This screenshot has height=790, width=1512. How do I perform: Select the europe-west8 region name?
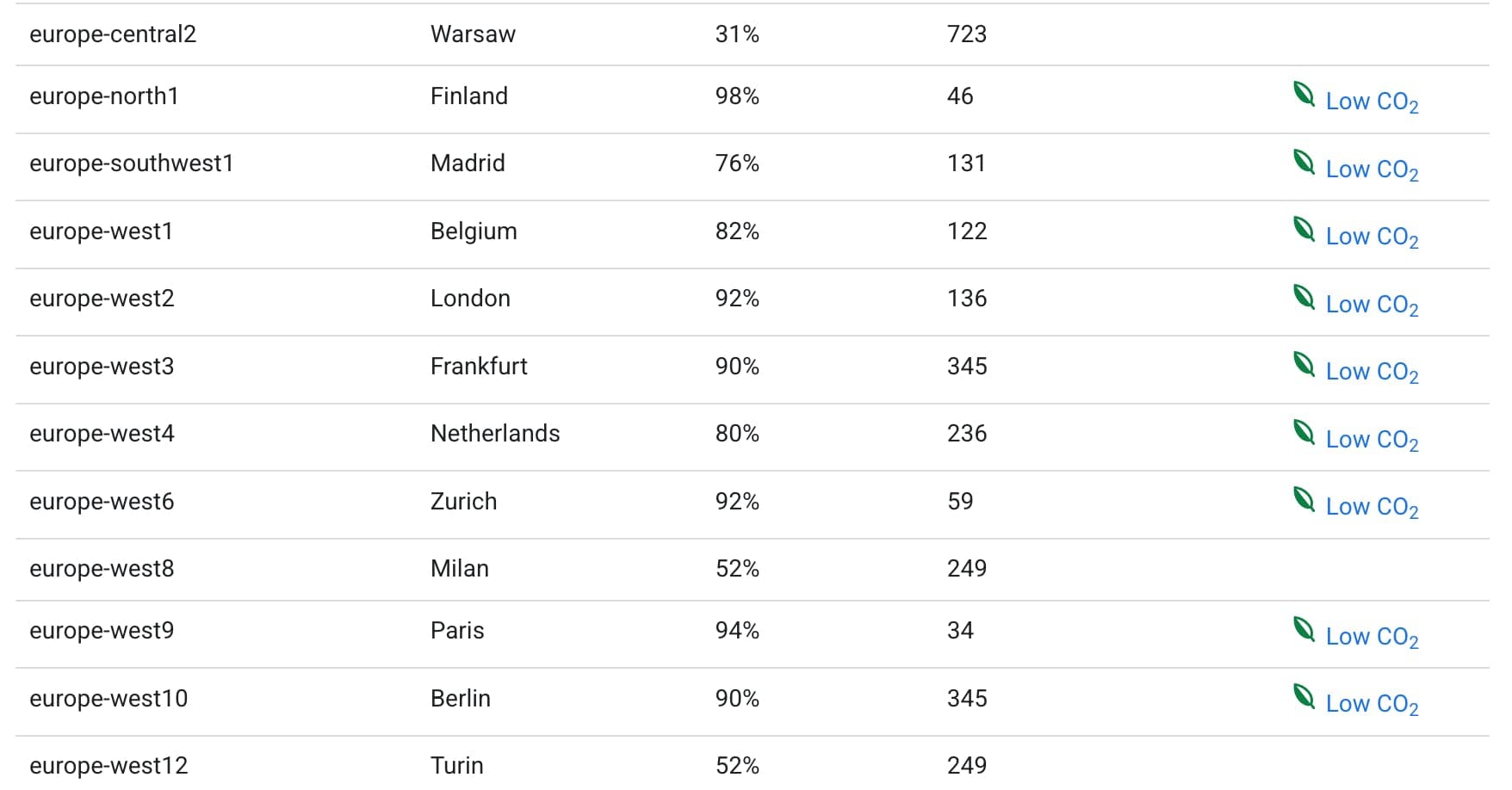point(102,569)
